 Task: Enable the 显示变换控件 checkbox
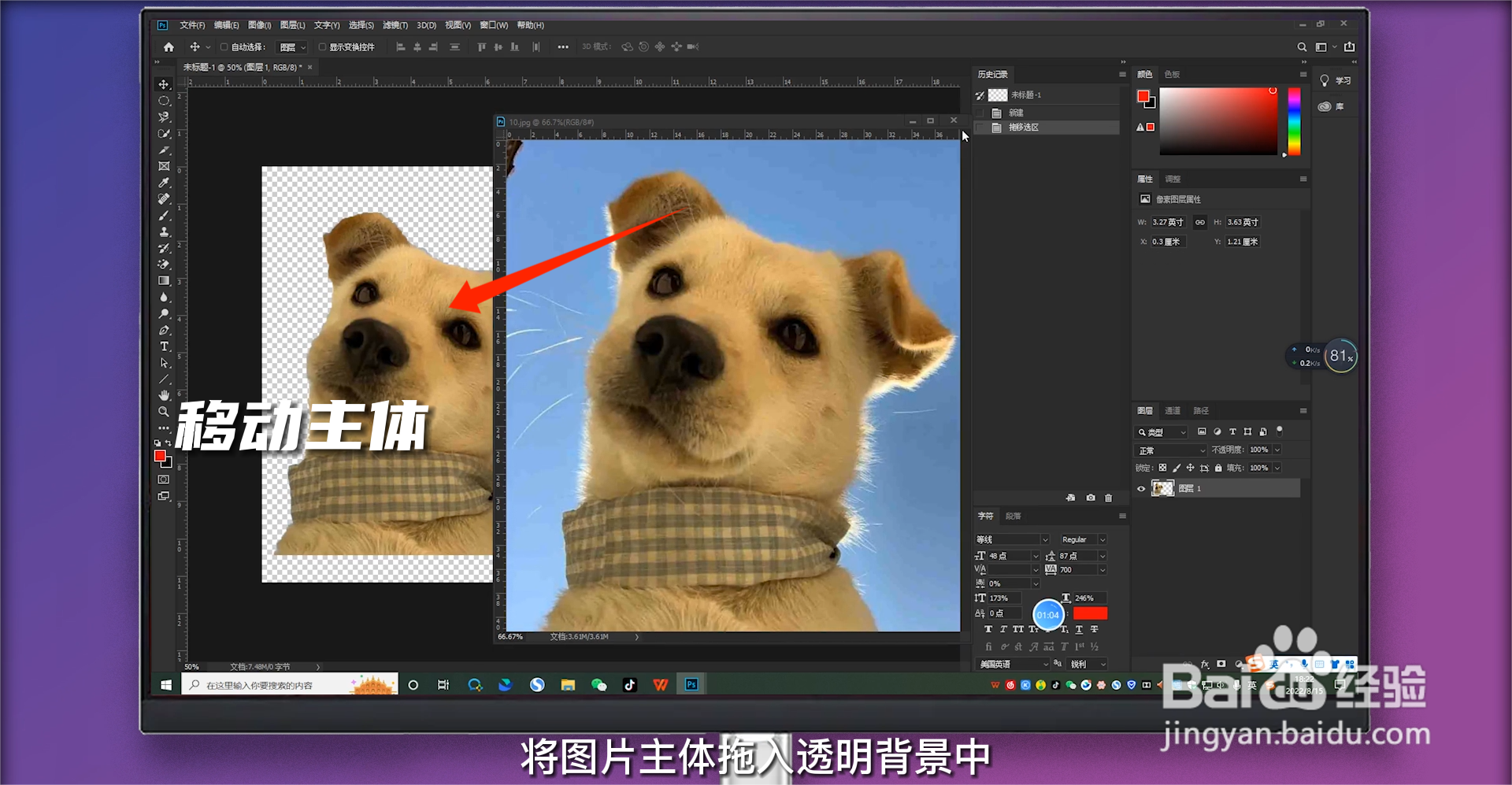tap(322, 47)
